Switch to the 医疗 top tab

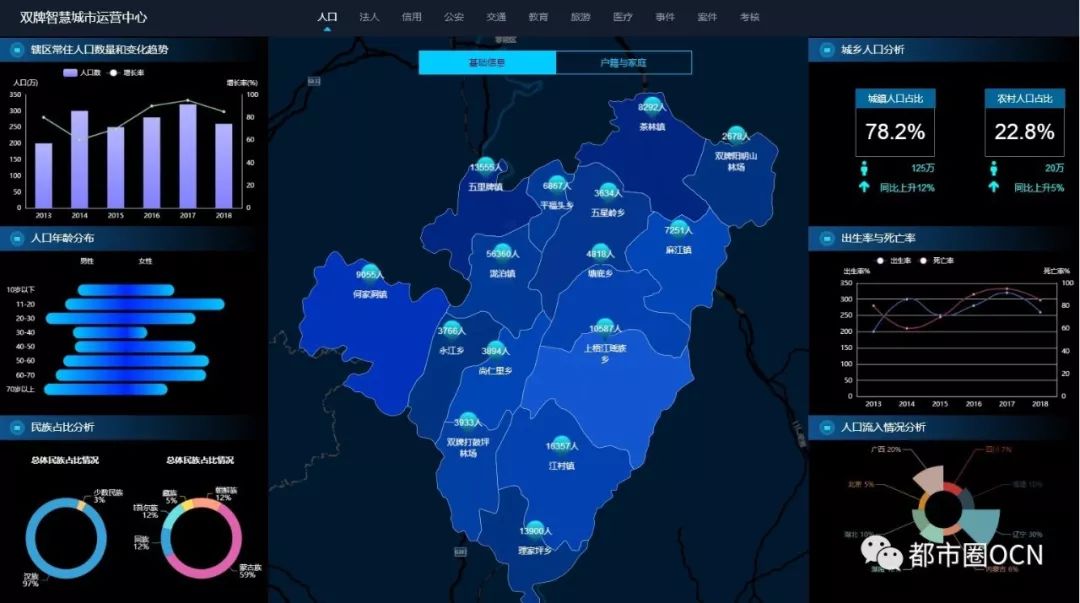pyautogui.click(x=623, y=17)
